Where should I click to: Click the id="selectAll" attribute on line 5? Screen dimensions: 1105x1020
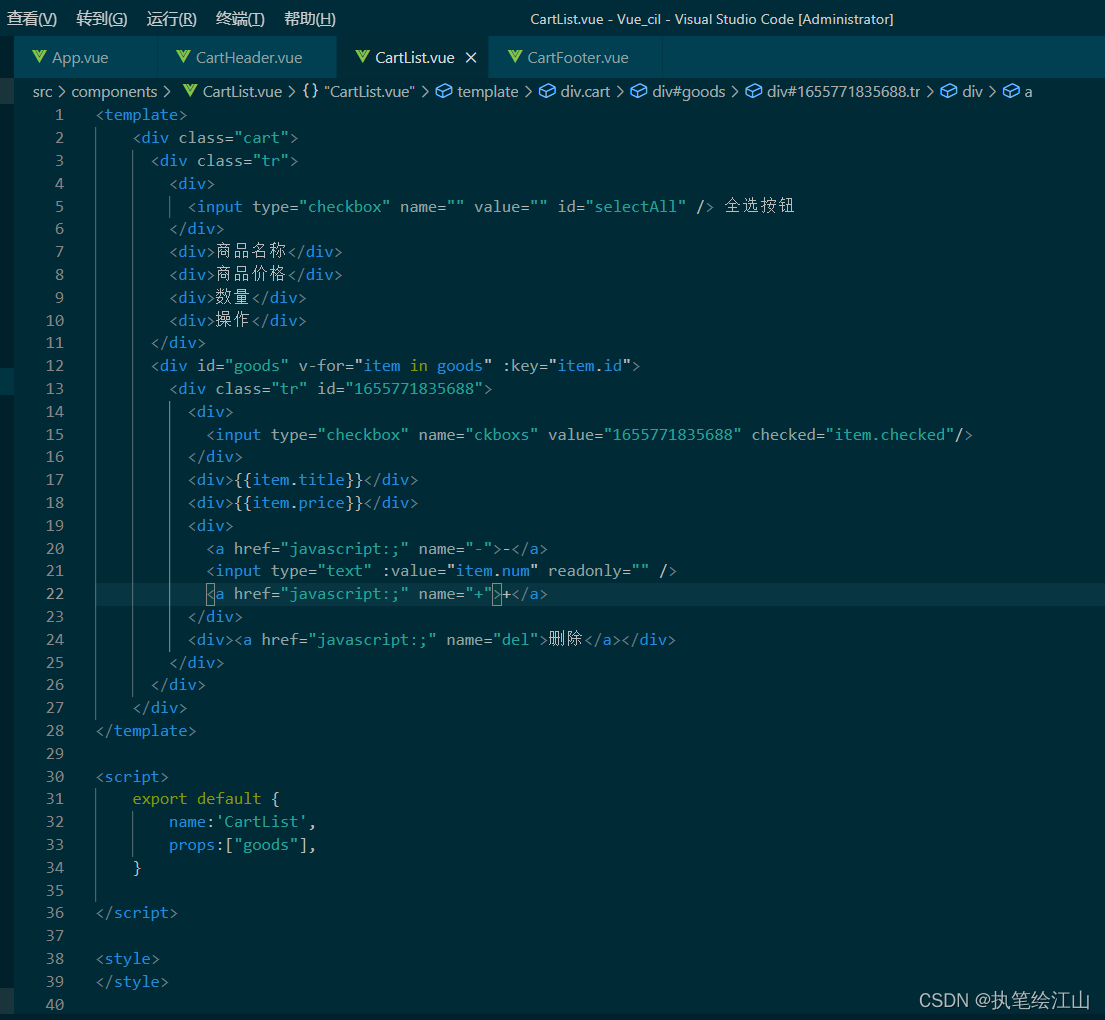[622, 207]
